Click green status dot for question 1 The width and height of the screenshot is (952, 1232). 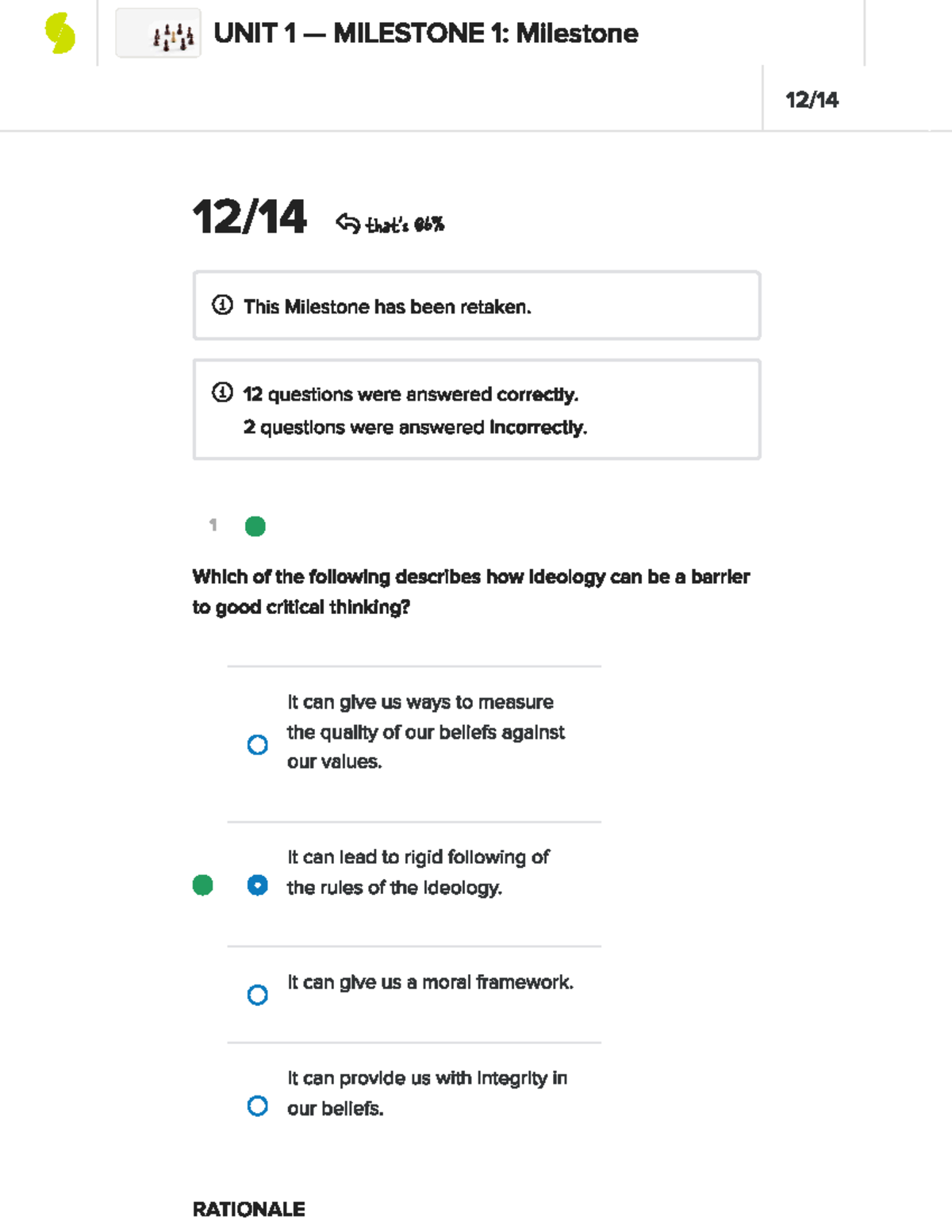pyautogui.click(x=255, y=526)
